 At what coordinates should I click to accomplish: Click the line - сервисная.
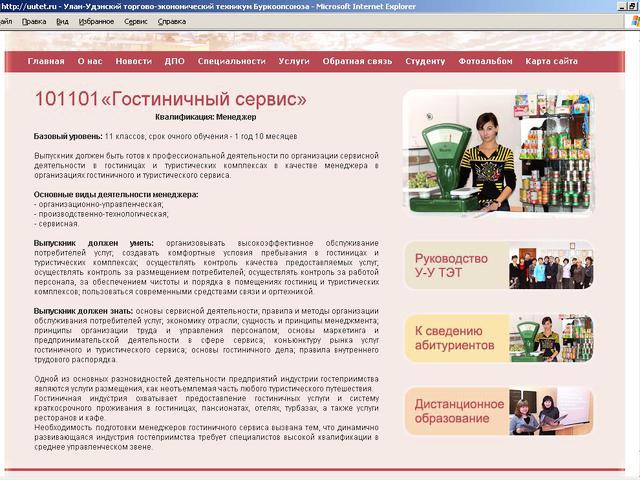point(57,224)
